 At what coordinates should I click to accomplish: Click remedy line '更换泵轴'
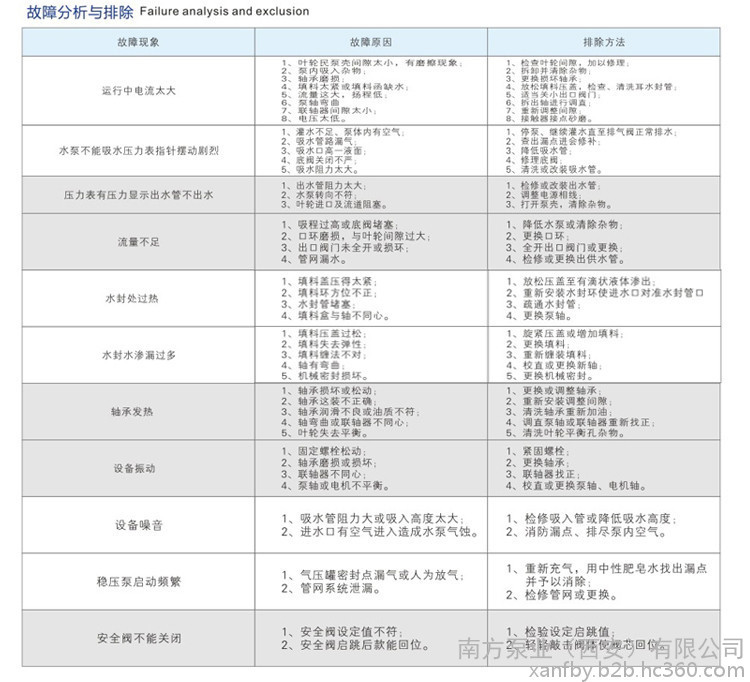(539, 316)
